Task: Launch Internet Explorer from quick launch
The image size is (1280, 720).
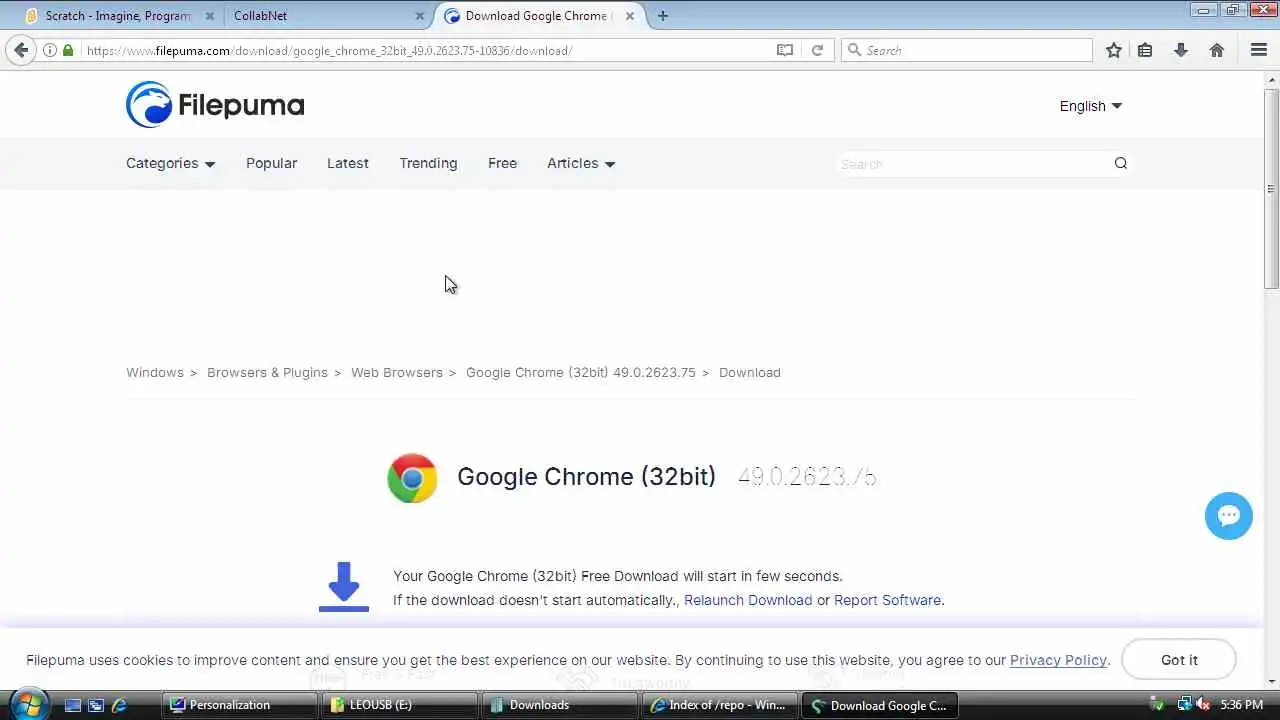Action: pos(119,705)
